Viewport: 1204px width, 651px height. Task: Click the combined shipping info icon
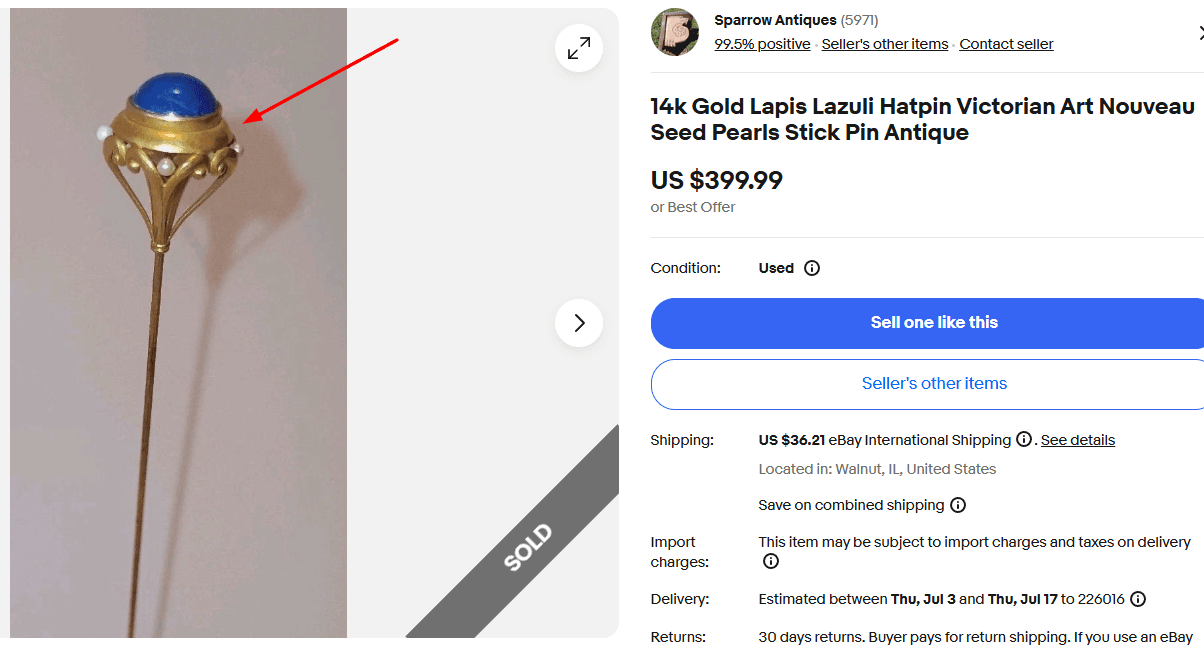tap(958, 505)
